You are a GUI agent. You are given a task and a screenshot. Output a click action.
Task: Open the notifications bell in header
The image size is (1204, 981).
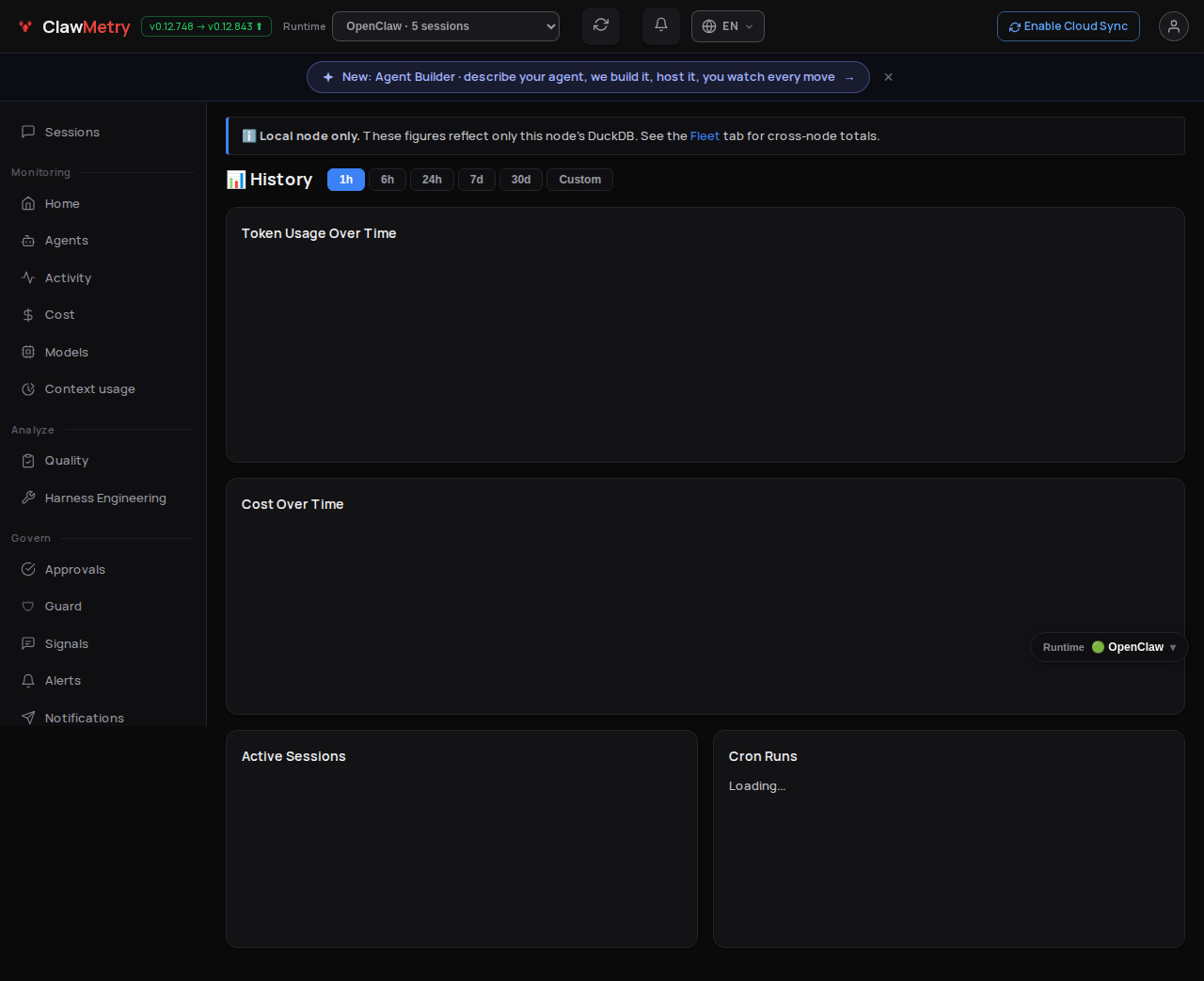(661, 26)
